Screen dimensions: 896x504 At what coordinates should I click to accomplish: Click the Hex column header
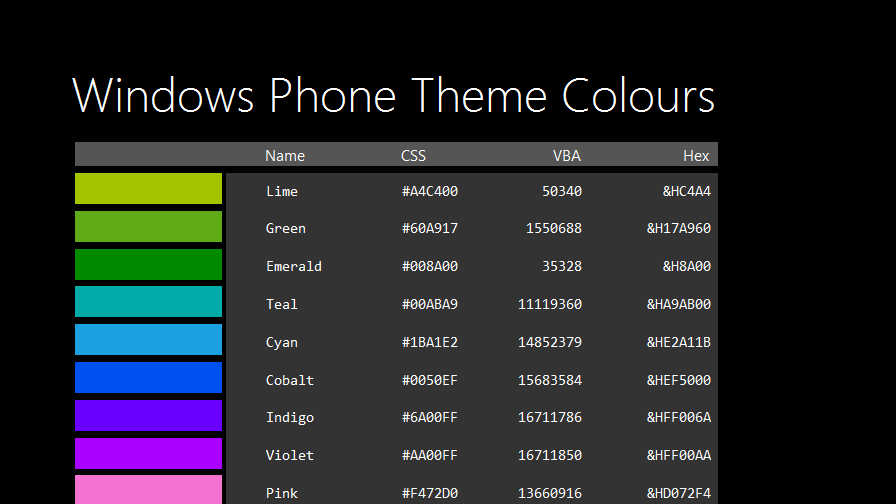click(x=696, y=155)
